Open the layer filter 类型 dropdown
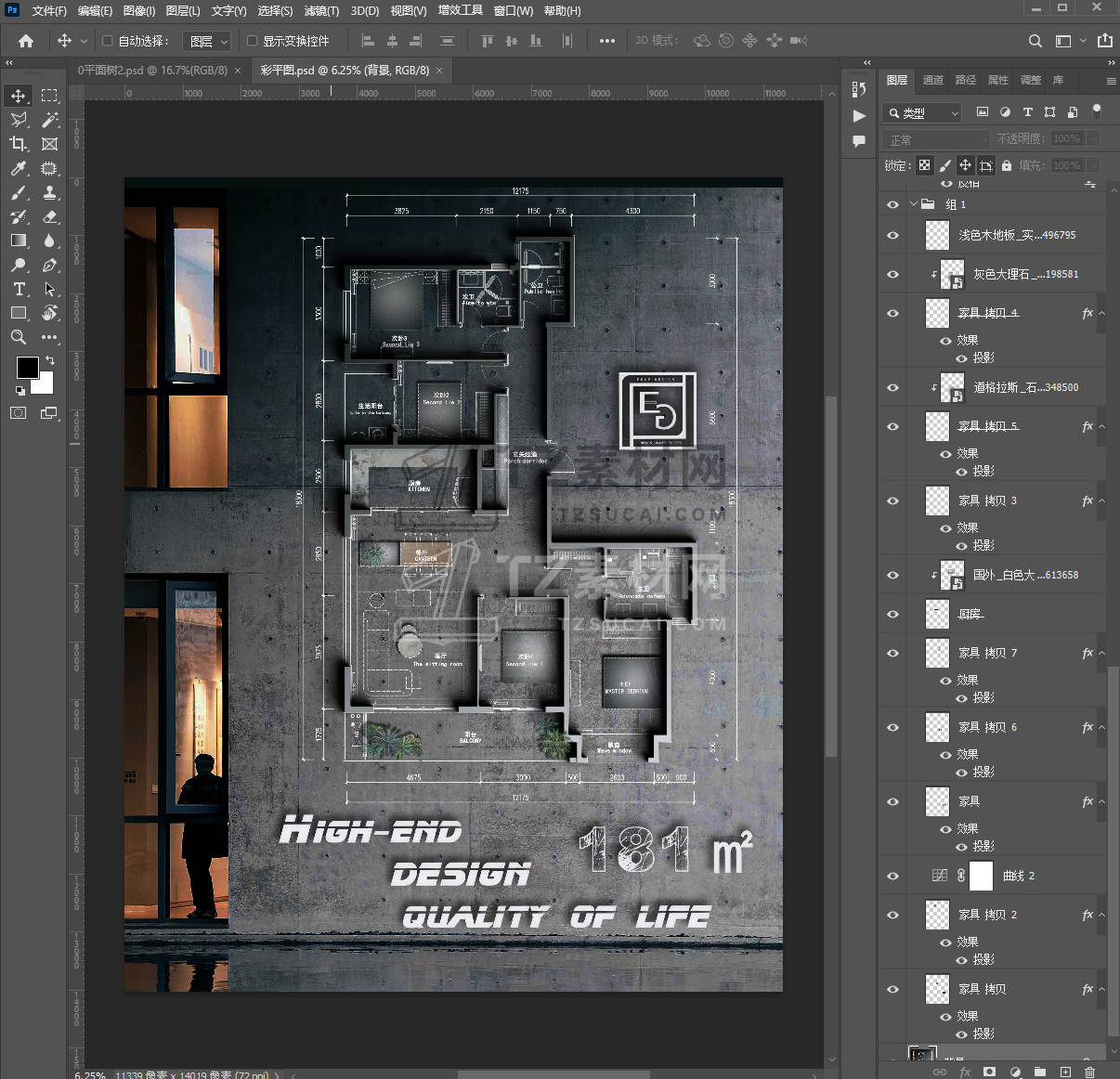The height and width of the screenshot is (1079, 1120). (922, 112)
